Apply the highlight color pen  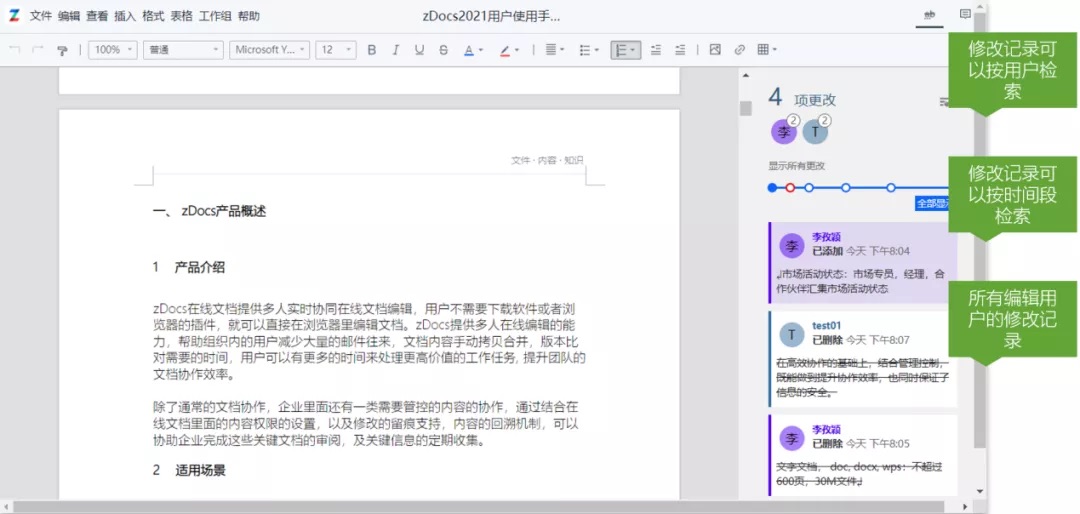[x=505, y=50]
